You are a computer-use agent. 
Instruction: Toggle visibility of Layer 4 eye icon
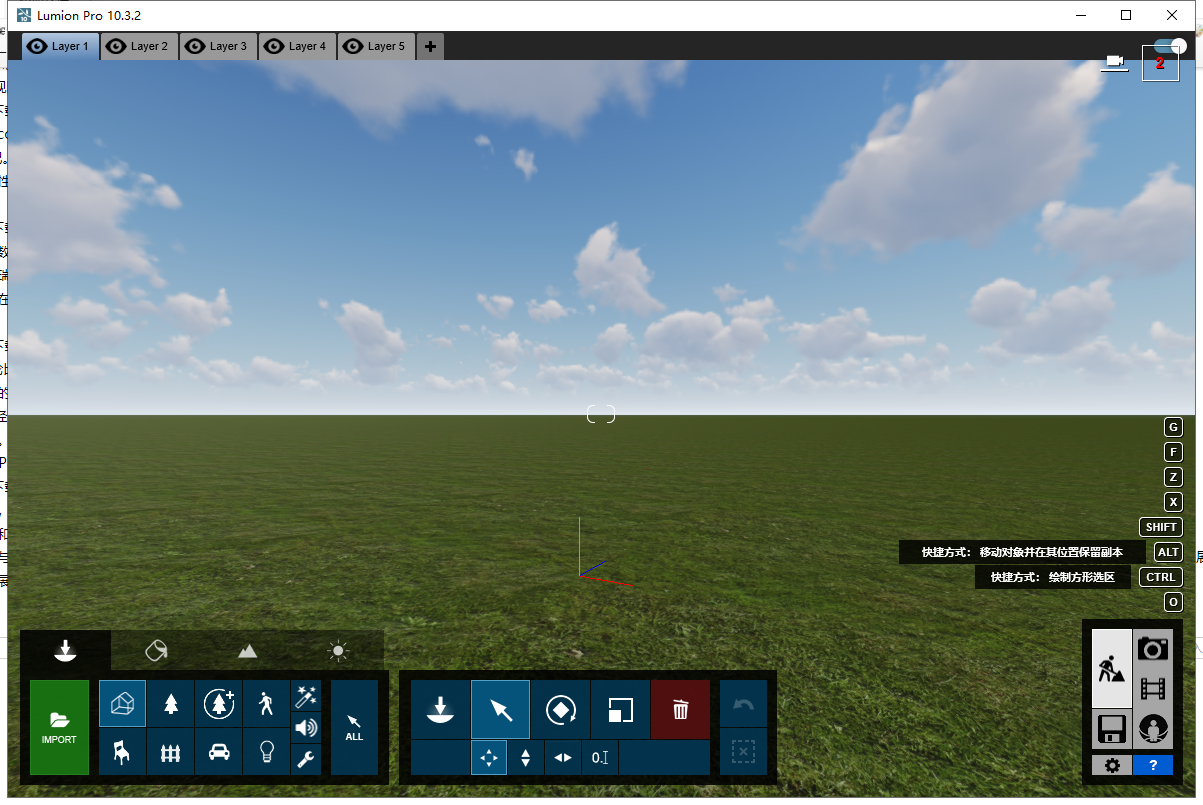point(273,46)
